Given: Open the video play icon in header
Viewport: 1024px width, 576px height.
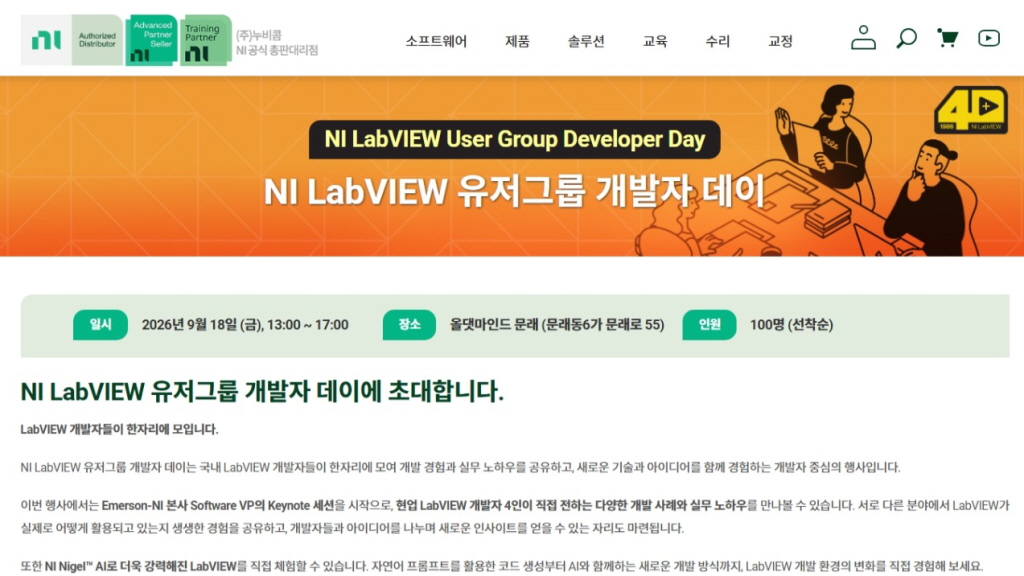Looking at the screenshot, I should click(988, 38).
